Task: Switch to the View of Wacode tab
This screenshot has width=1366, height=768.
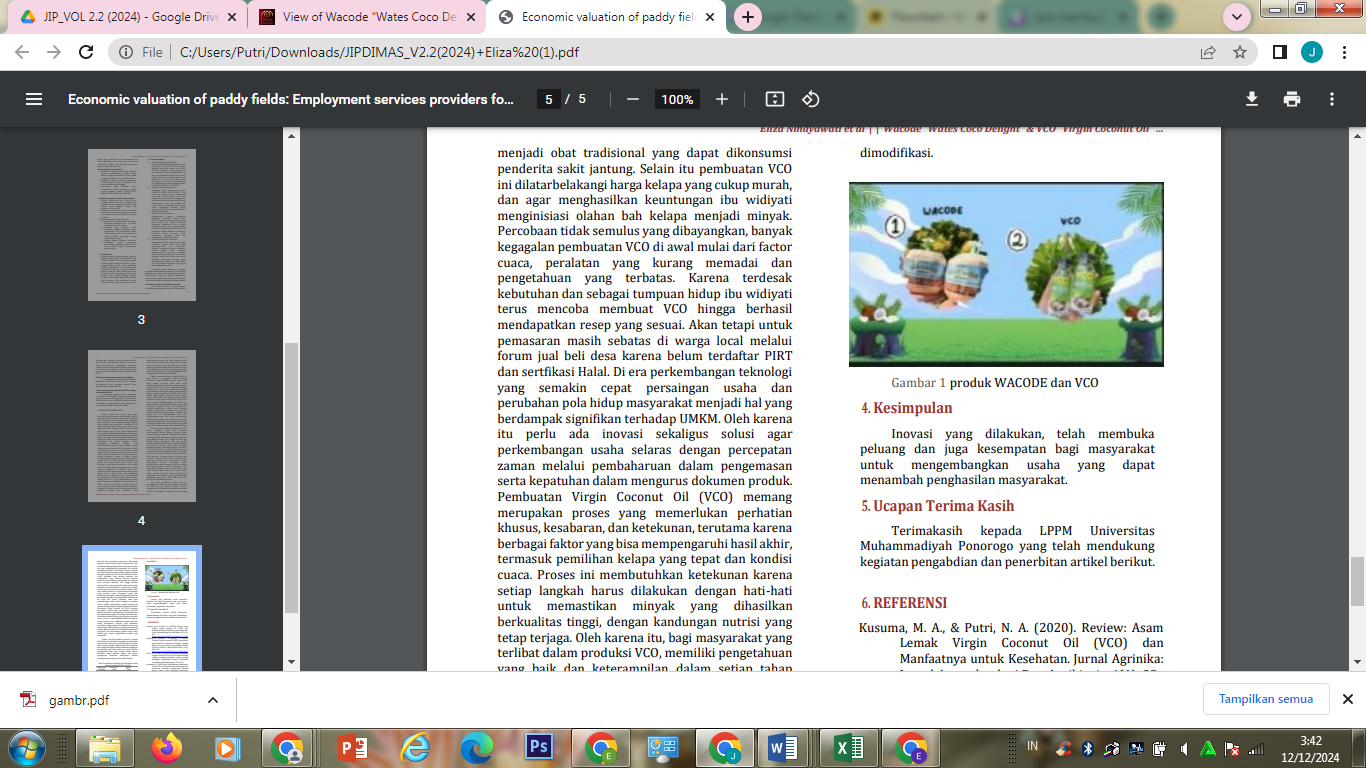Action: coord(365,17)
